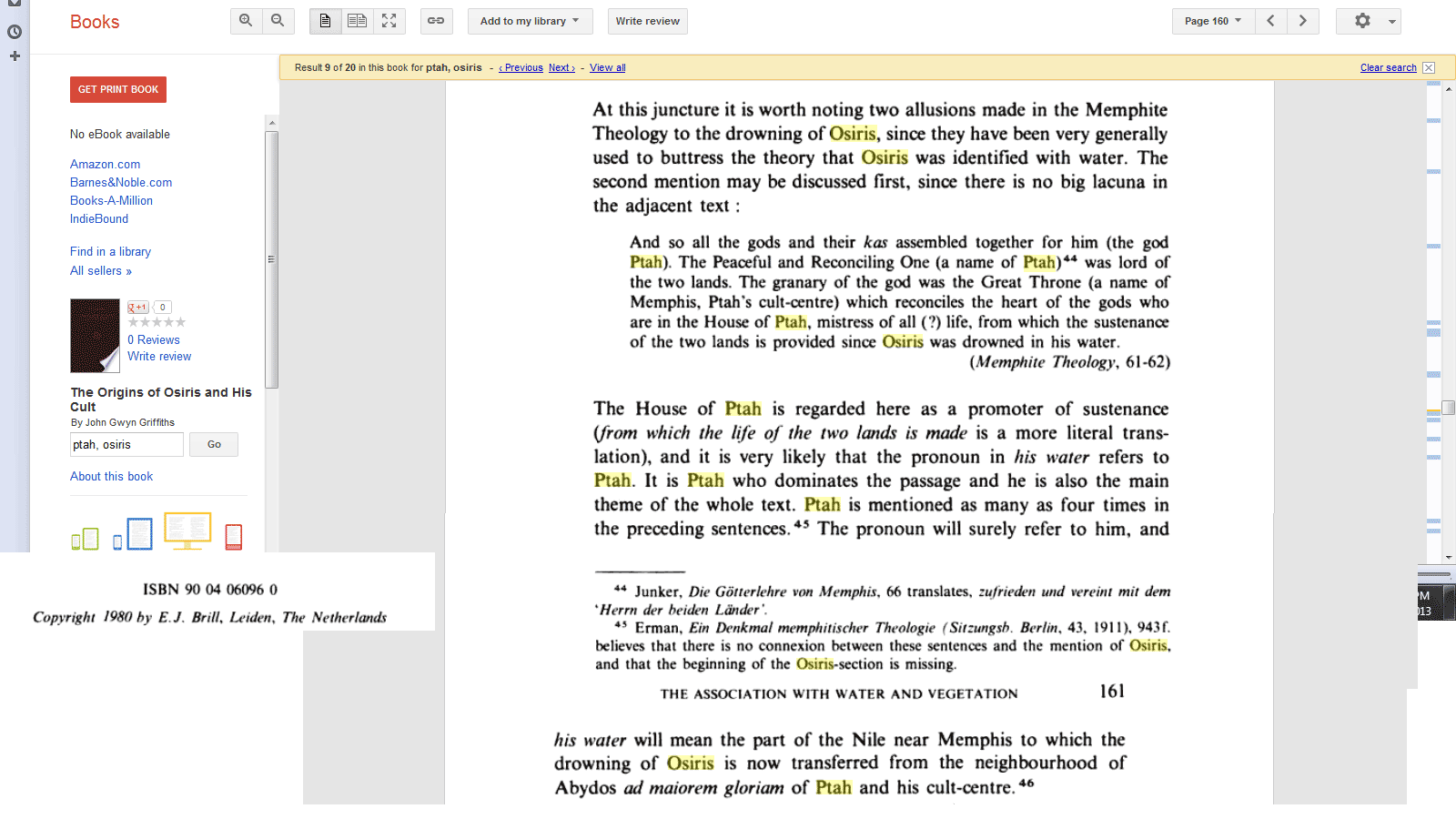Image resolution: width=1456 pixels, height=819 pixels.
Task: Zoom out of the book page
Action: [x=278, y=21]
